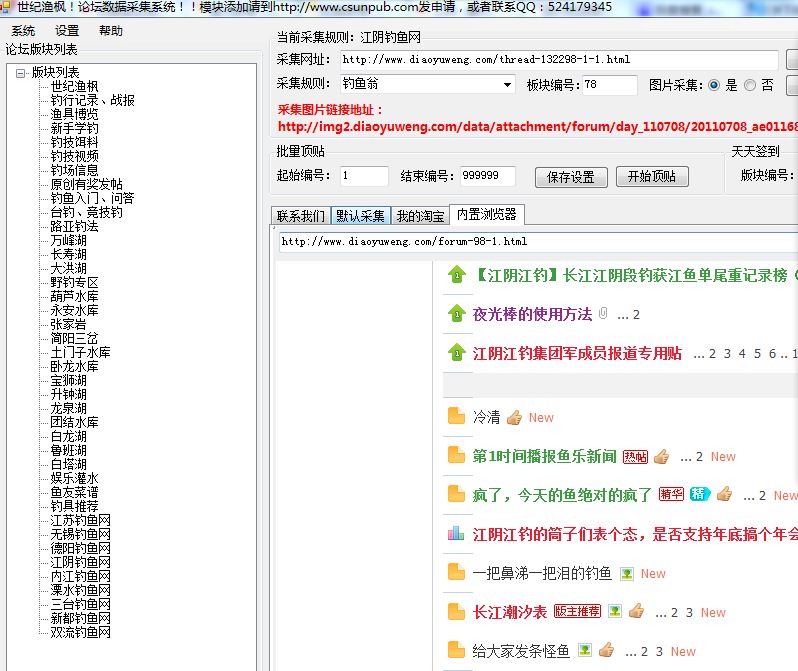Click folder icon beside 疯了，今天的鱼绝对的疯了

pos(457,494)
